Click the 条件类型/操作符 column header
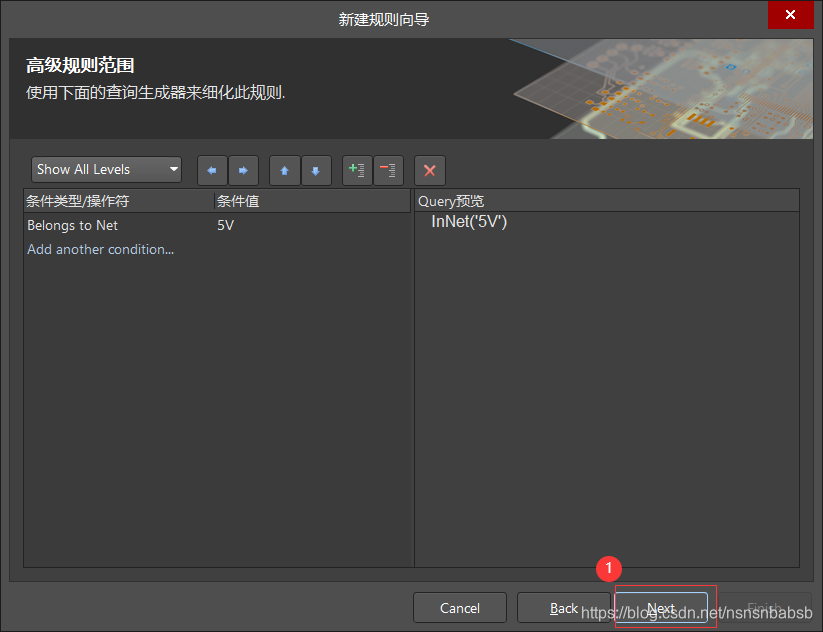 (119, 201)
